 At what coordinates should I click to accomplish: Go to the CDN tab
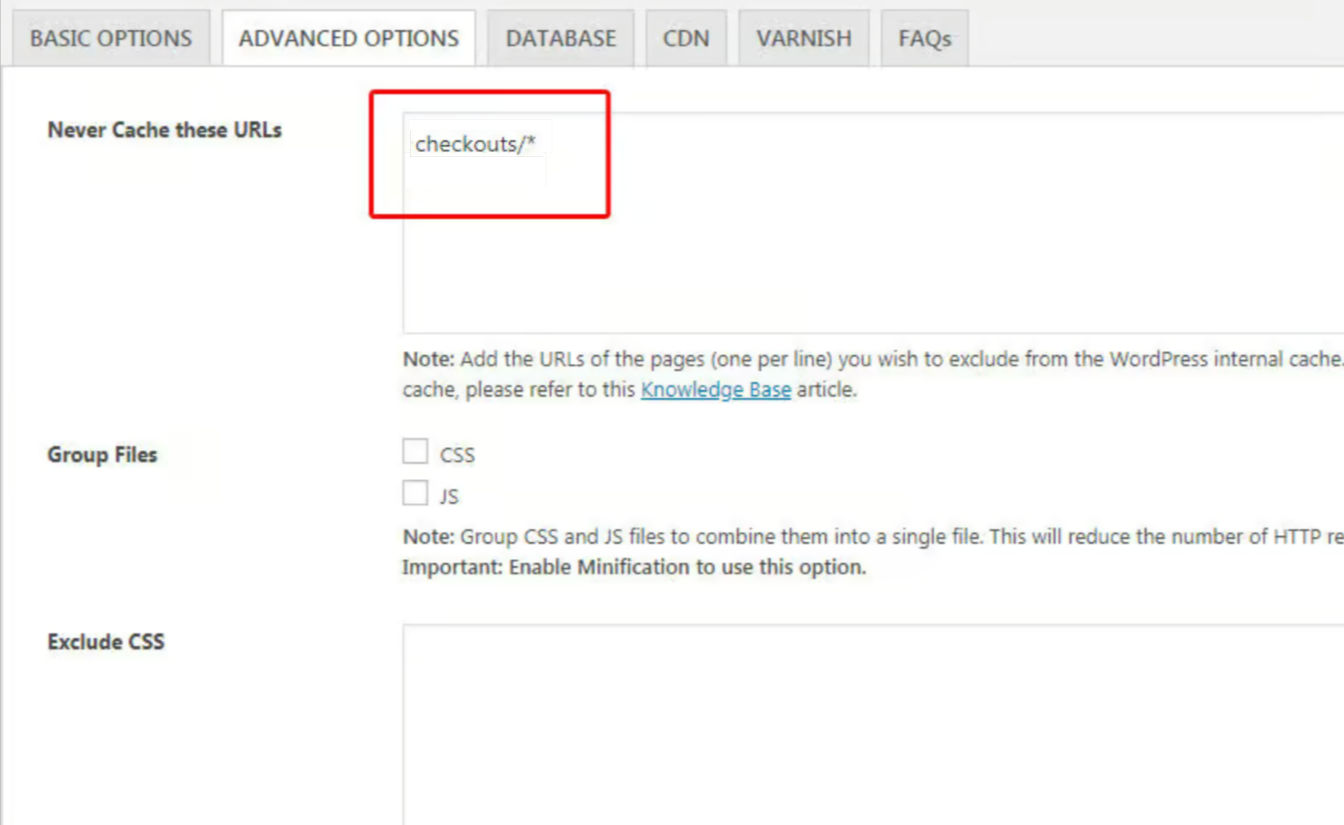point(685,39)
